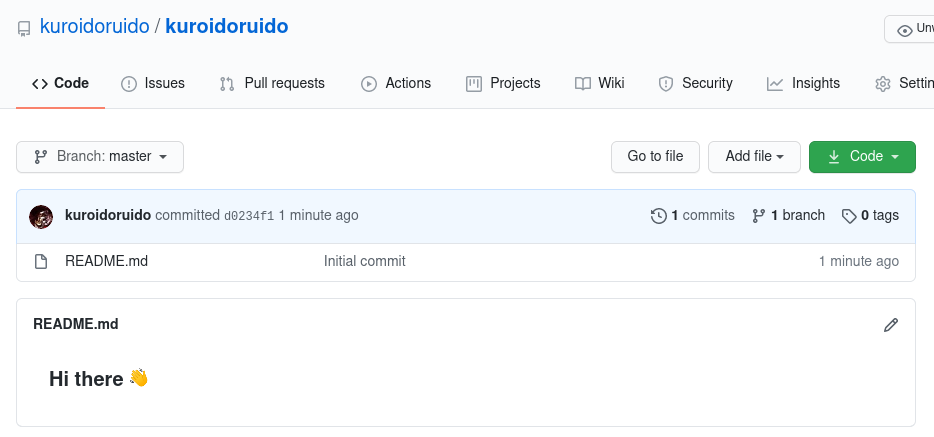Image resolution: width=934 pixels, height=437 pixels.
Task: Click commit hash d0234f1
Action: click(x=248, y=216)
